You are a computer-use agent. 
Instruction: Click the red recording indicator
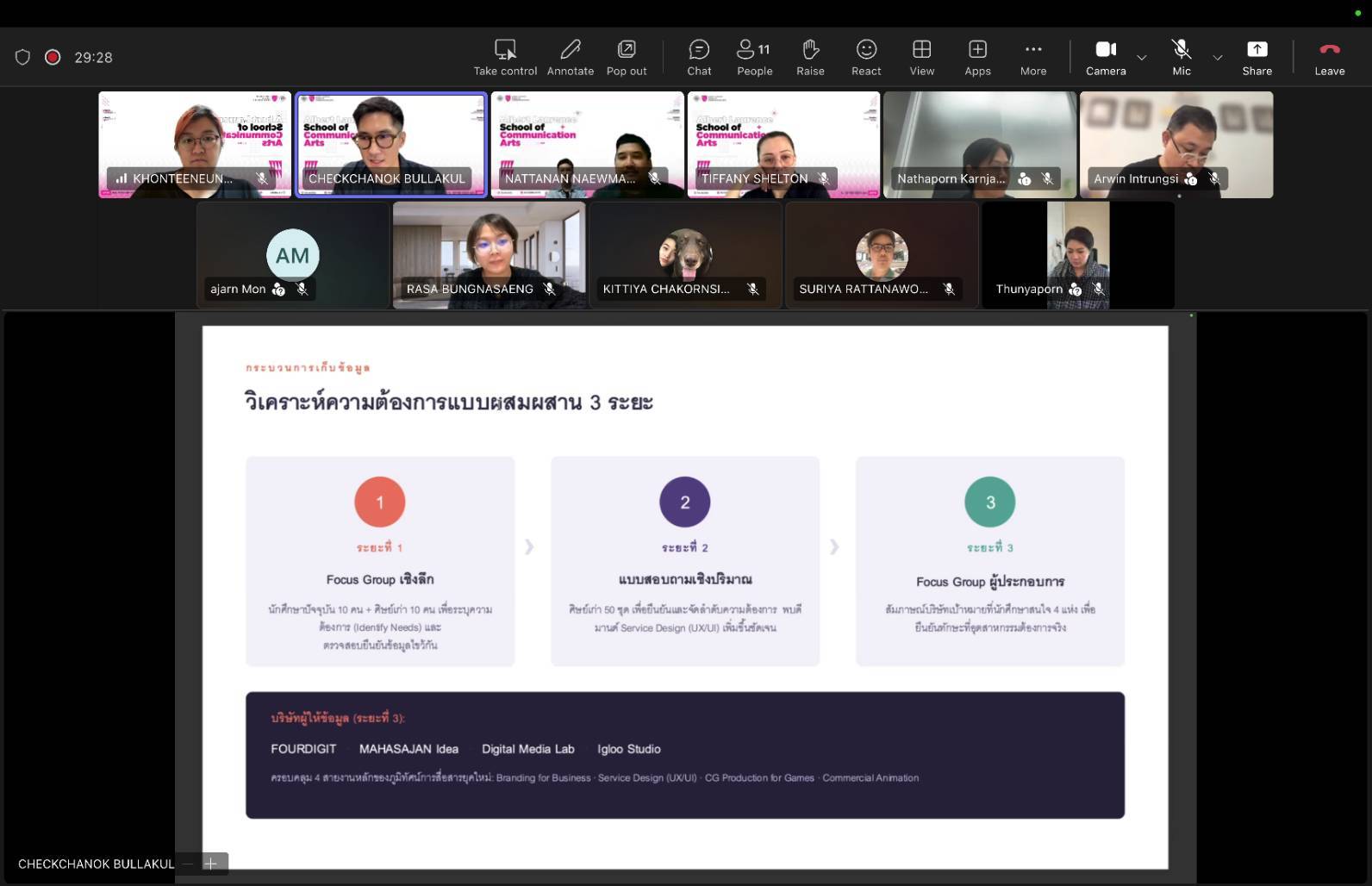[x=53, y=57]
